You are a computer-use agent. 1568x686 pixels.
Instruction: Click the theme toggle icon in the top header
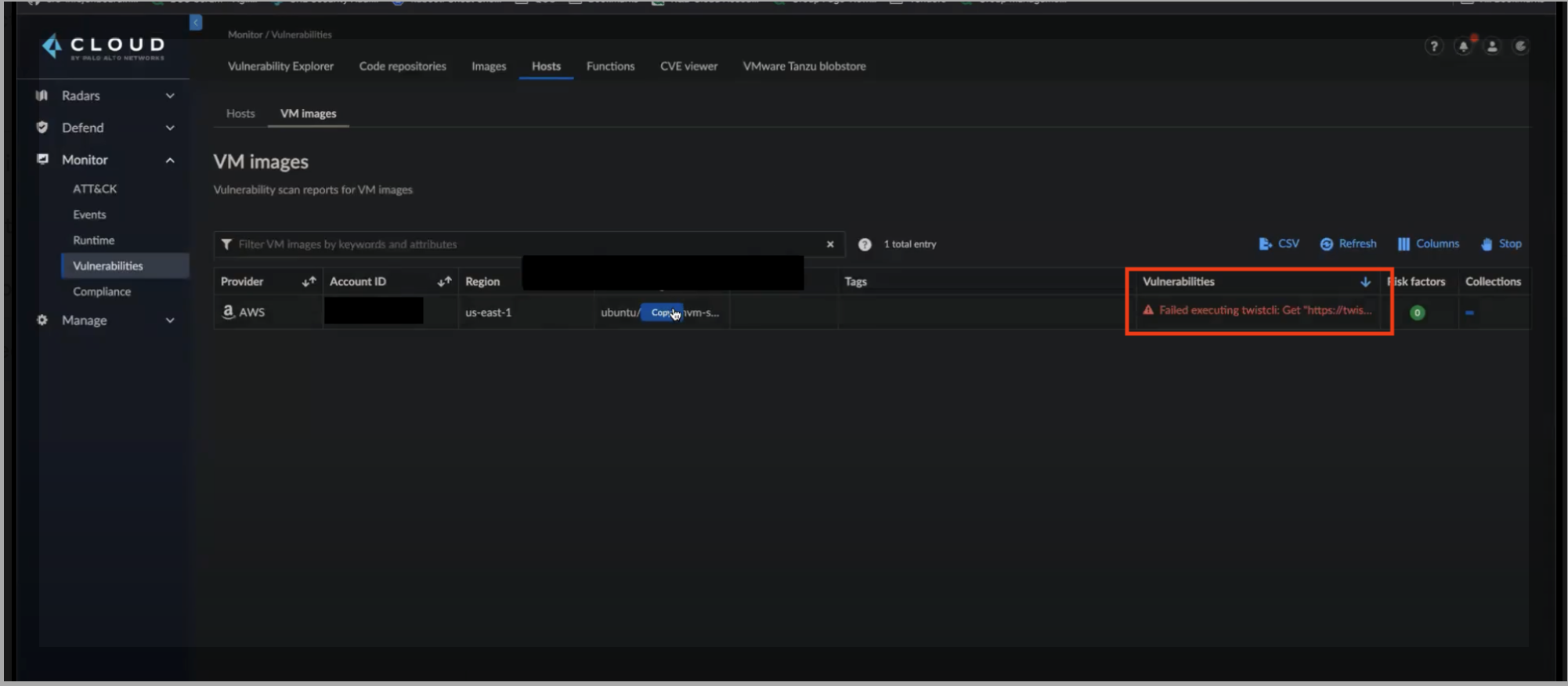[x=1520, y=46]
